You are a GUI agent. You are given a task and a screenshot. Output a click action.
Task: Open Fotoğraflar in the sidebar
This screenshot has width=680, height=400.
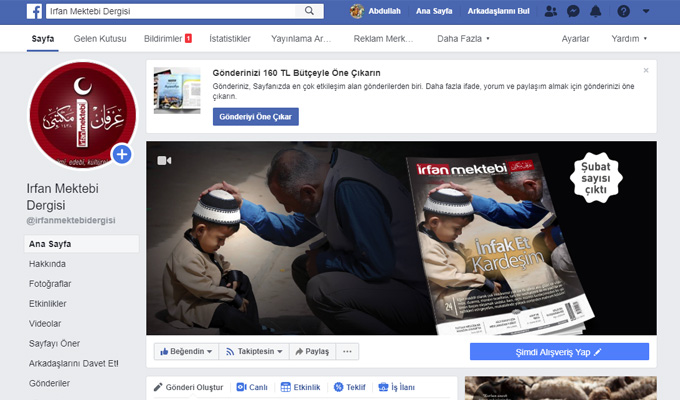click(x=50, y=284)
